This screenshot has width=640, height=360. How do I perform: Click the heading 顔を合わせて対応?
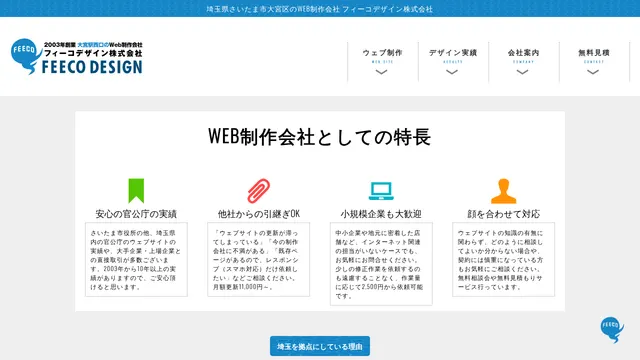[x=504, y=214]
